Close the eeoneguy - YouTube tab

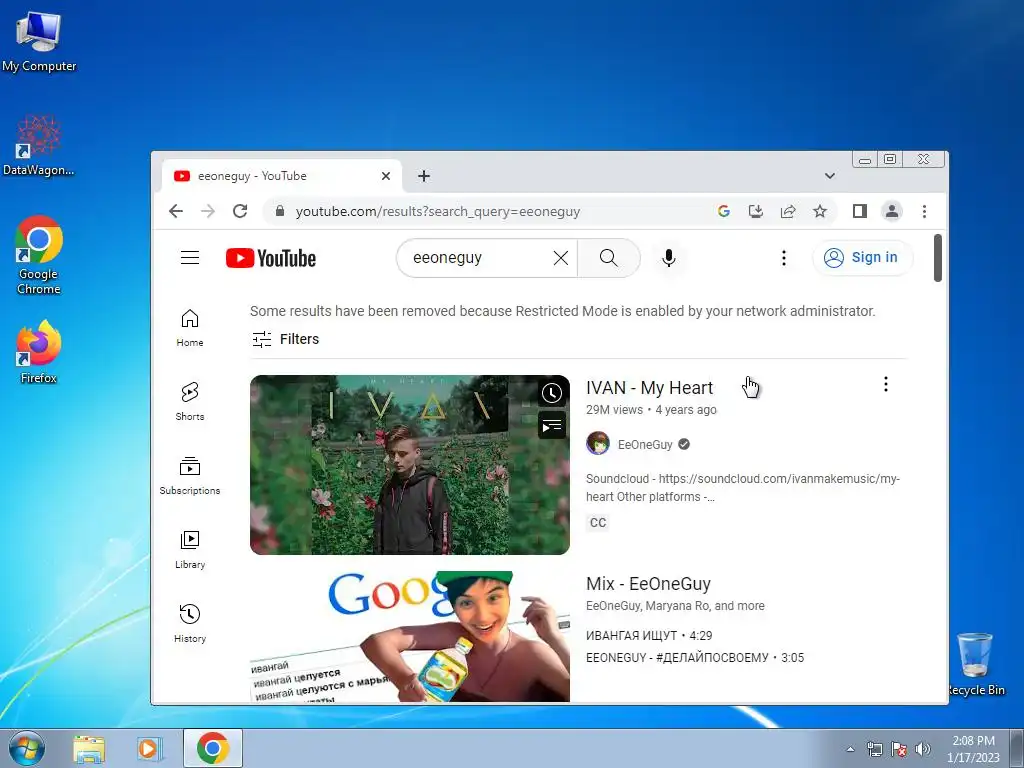[x=386, y=176]
